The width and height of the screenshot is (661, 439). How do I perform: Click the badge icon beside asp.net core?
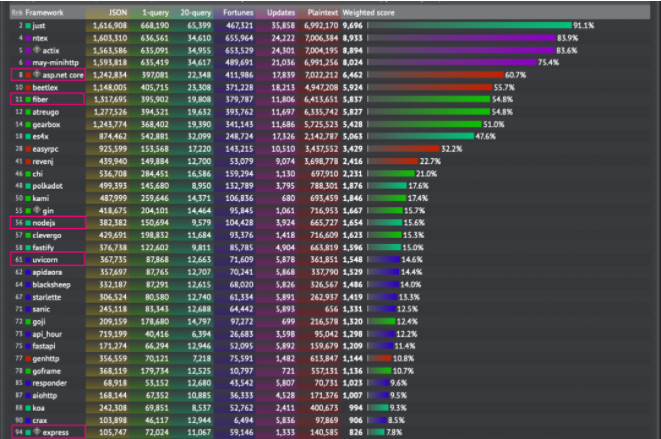(37, 75)
